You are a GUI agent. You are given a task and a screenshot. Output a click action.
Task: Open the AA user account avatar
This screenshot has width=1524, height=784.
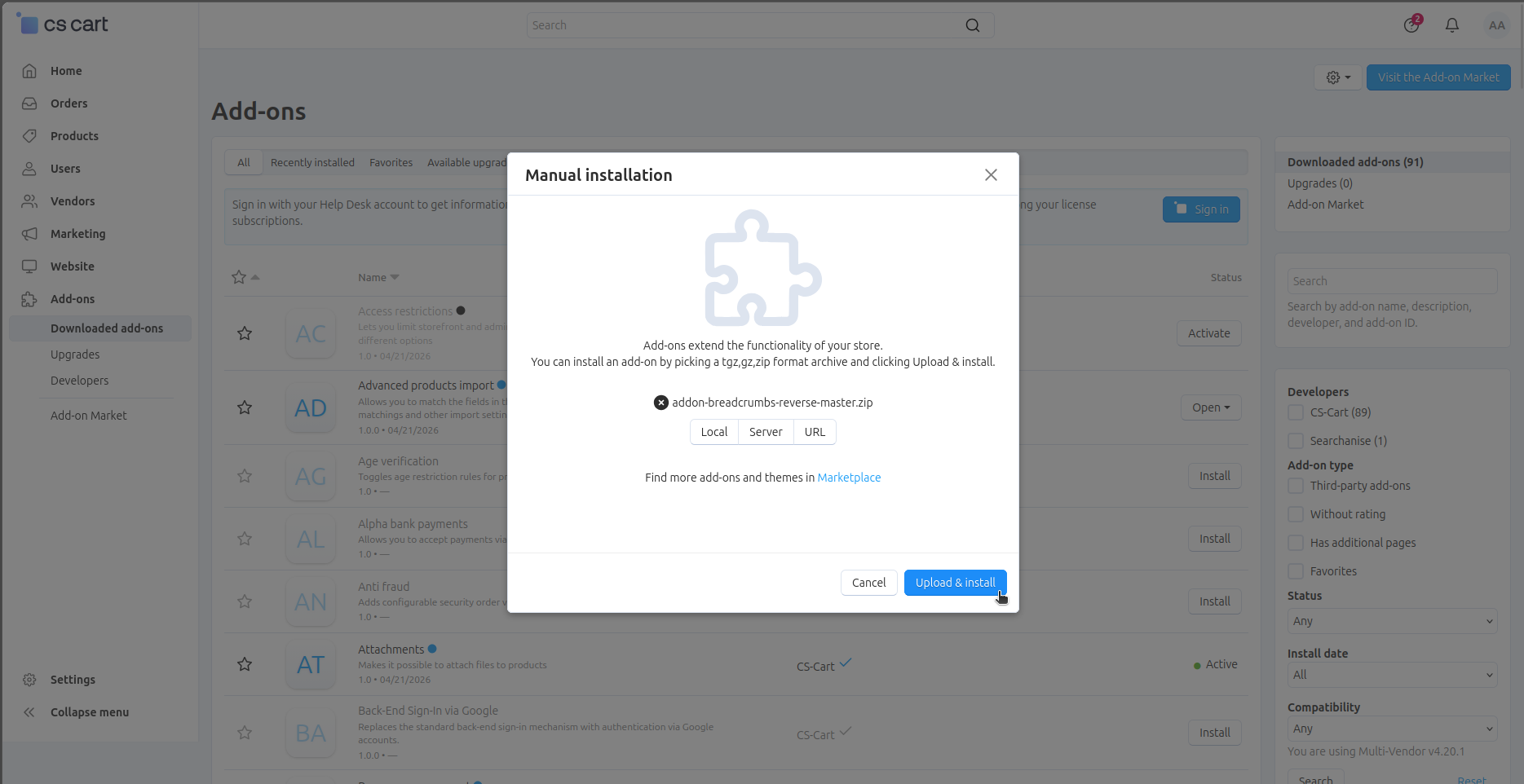click(1497, 25)
